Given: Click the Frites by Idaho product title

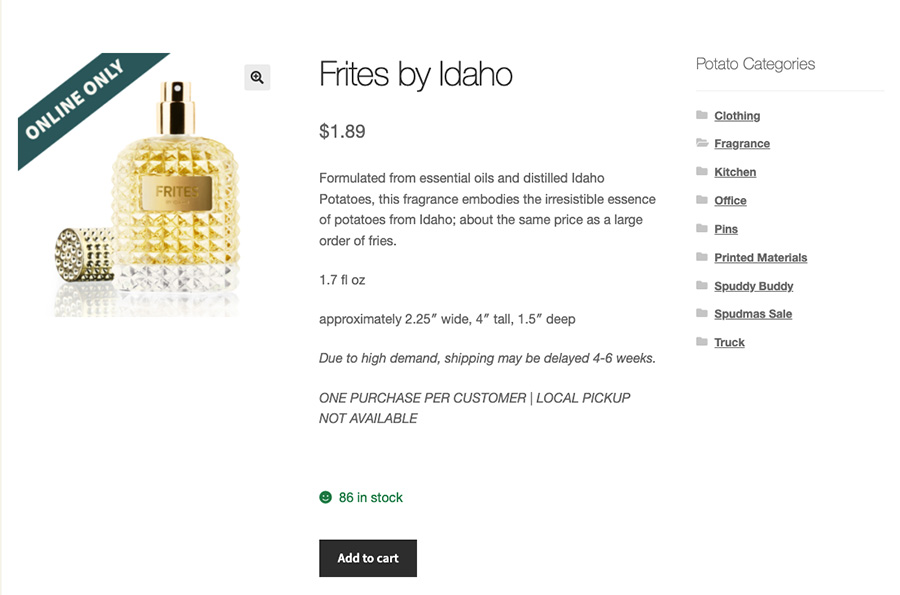Looking at the screenshot, I should (415, 74).
